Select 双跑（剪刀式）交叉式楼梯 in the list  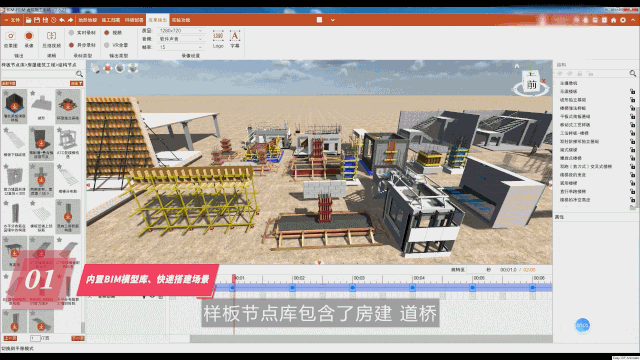(x=586, y=167)
